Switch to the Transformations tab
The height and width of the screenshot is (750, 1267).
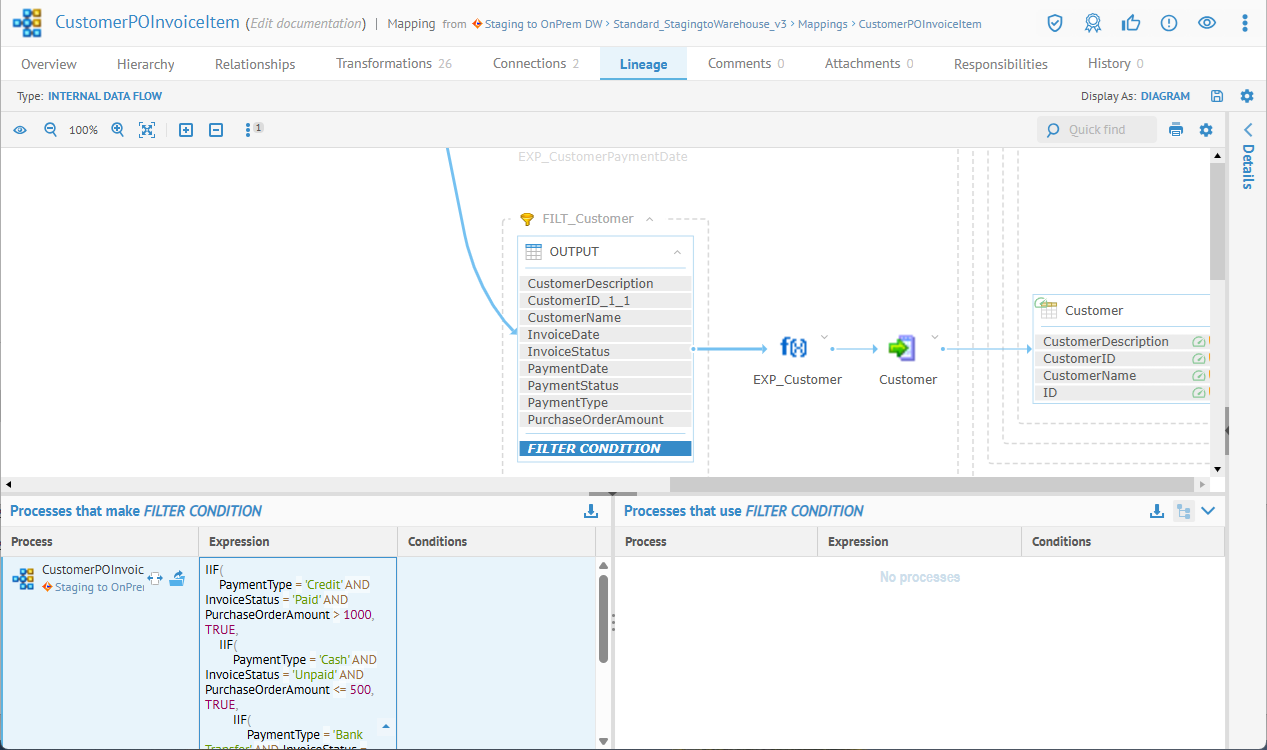(393, 64)
